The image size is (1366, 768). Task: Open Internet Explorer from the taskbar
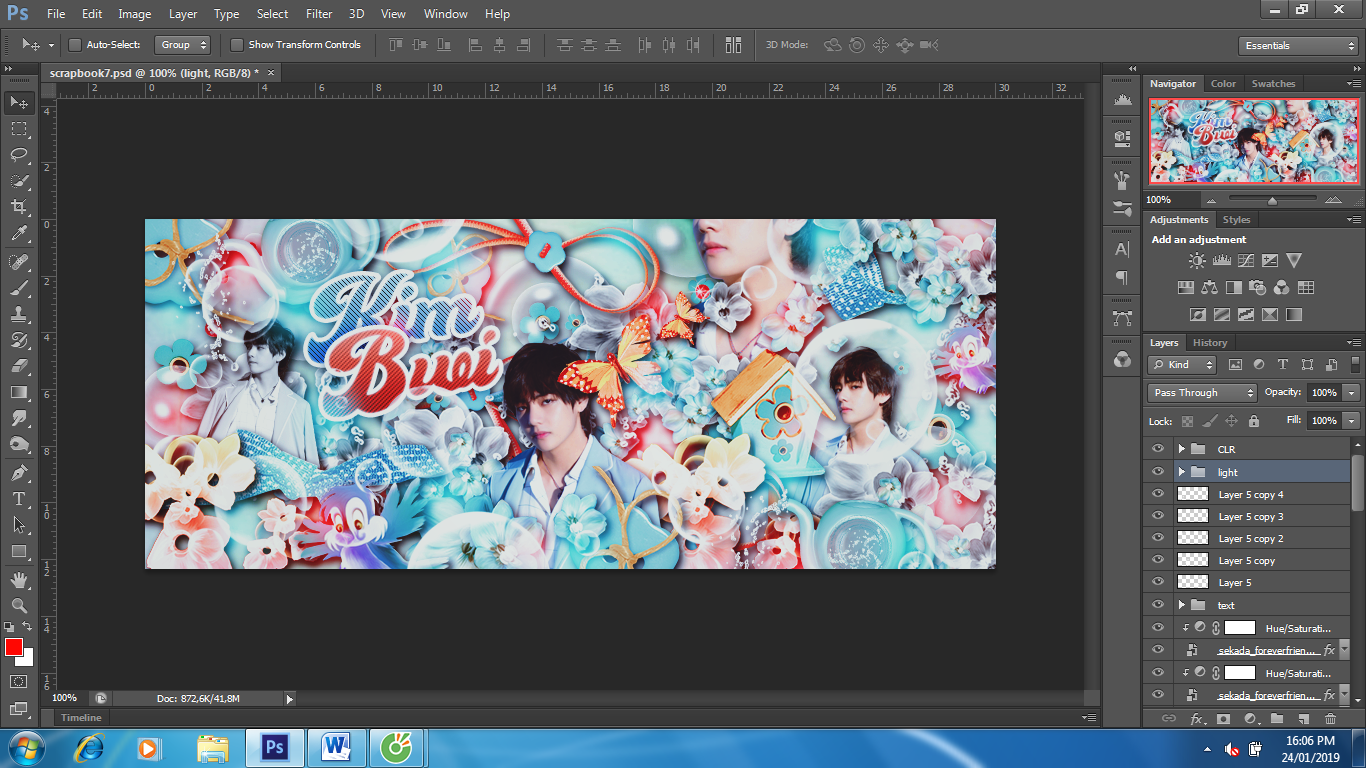[90, 747]
